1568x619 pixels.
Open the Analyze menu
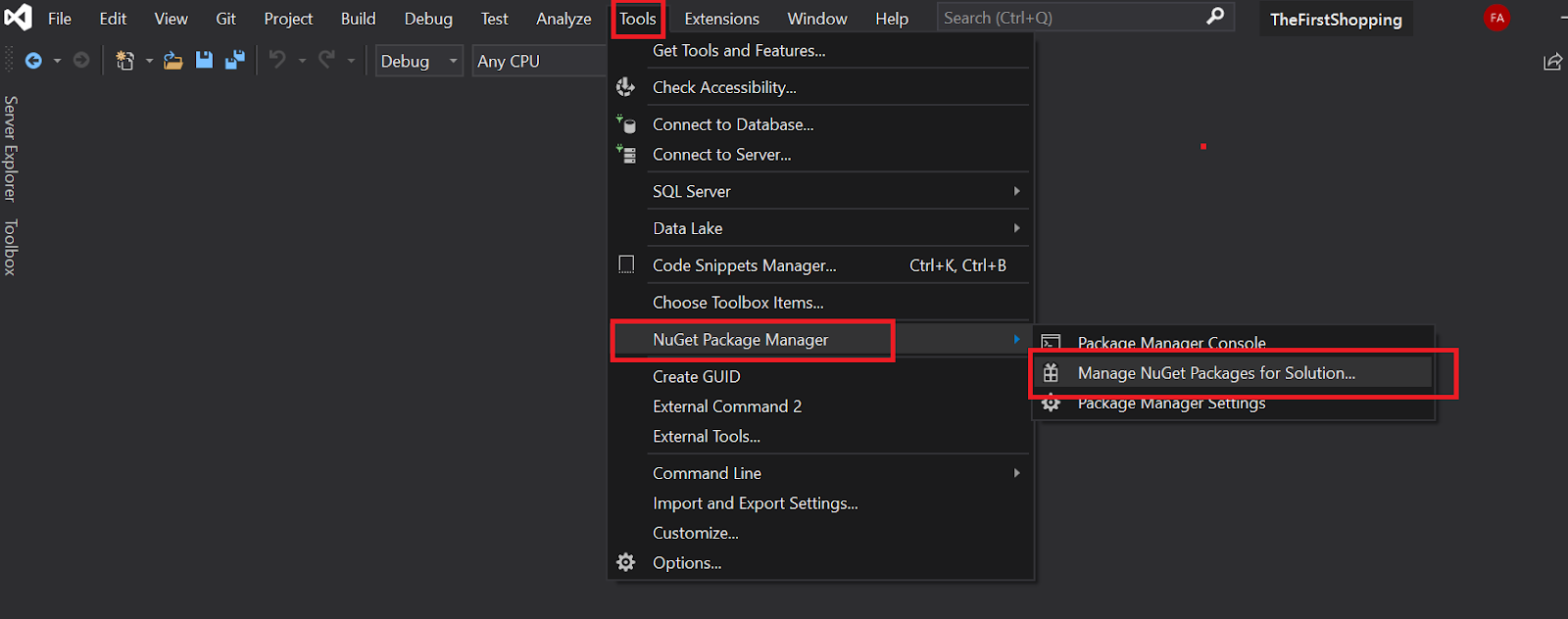tap(563, 19)
